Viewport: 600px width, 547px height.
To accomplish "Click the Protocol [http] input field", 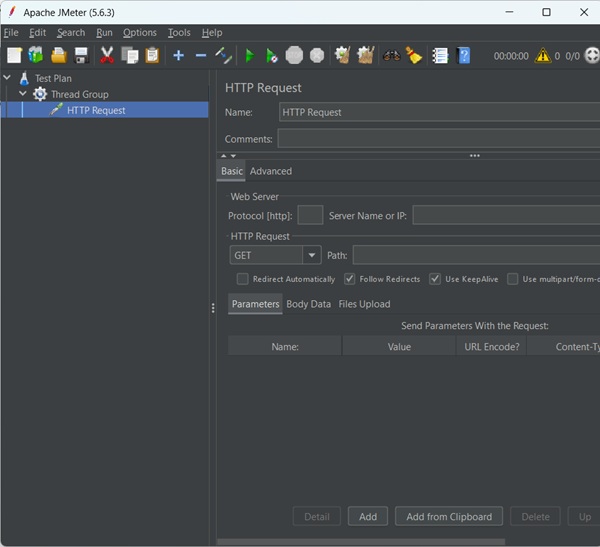I will click(x=310, y=215).
